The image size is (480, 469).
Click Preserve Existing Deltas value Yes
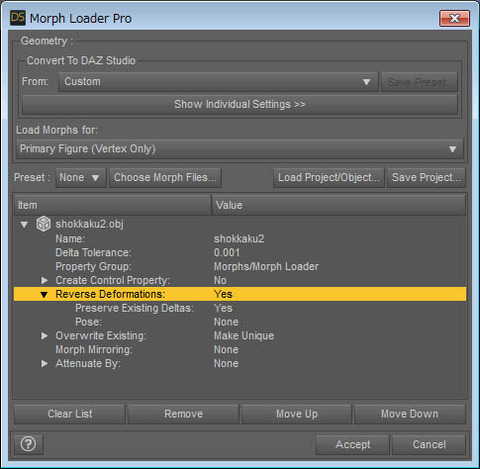(223, 308)
